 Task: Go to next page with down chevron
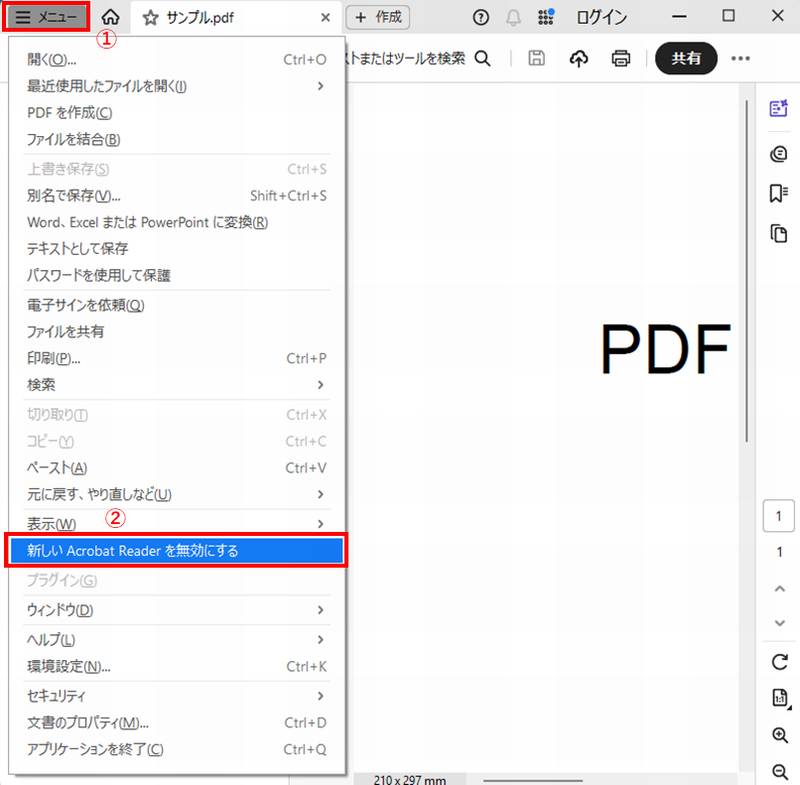780,623
